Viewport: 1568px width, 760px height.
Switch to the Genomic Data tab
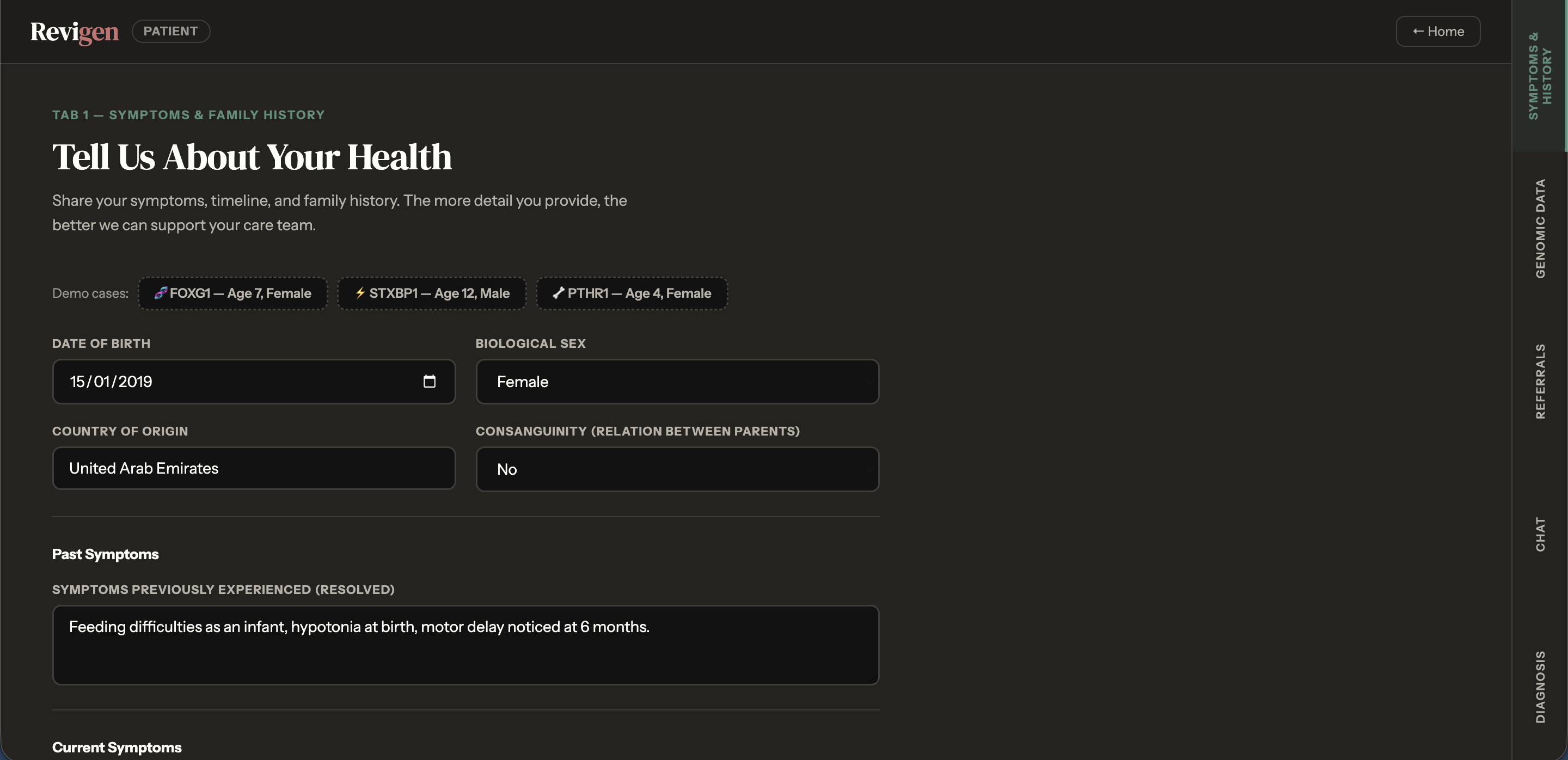[1539, 229]
